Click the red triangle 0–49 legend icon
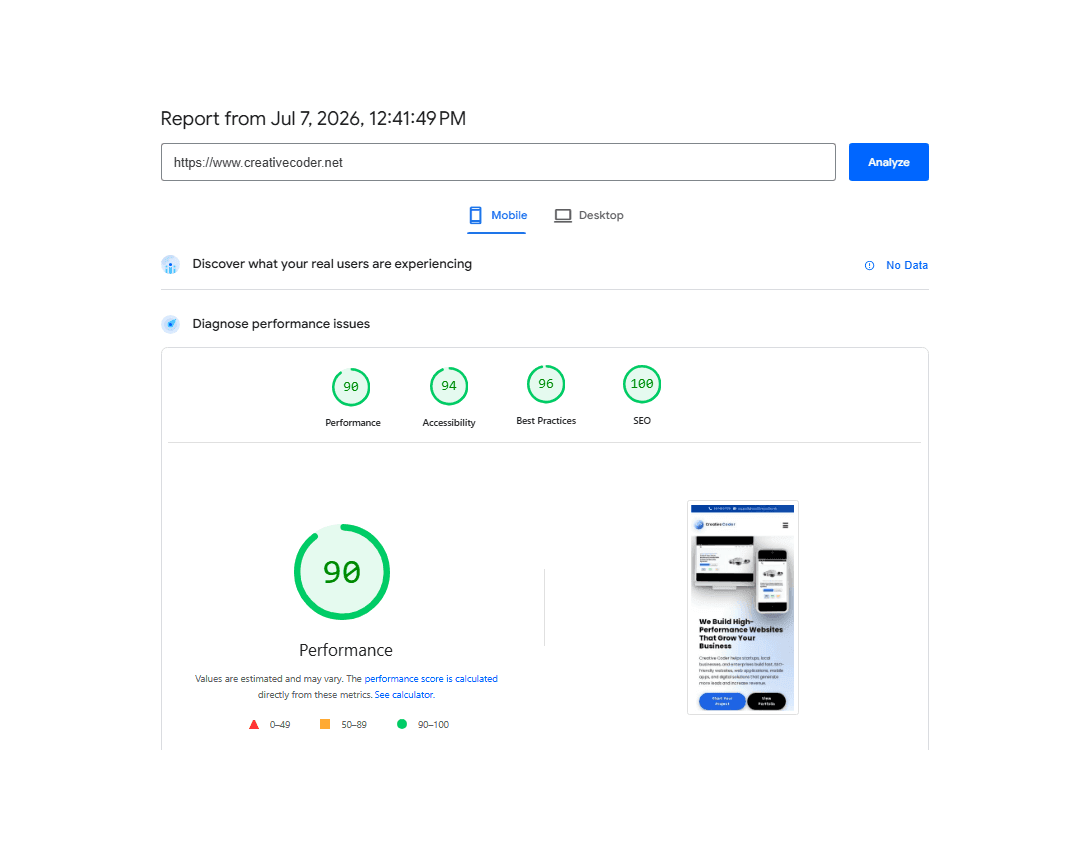Screen dimensions: 1076x866 pyautogui.click(x=254, y=725)
